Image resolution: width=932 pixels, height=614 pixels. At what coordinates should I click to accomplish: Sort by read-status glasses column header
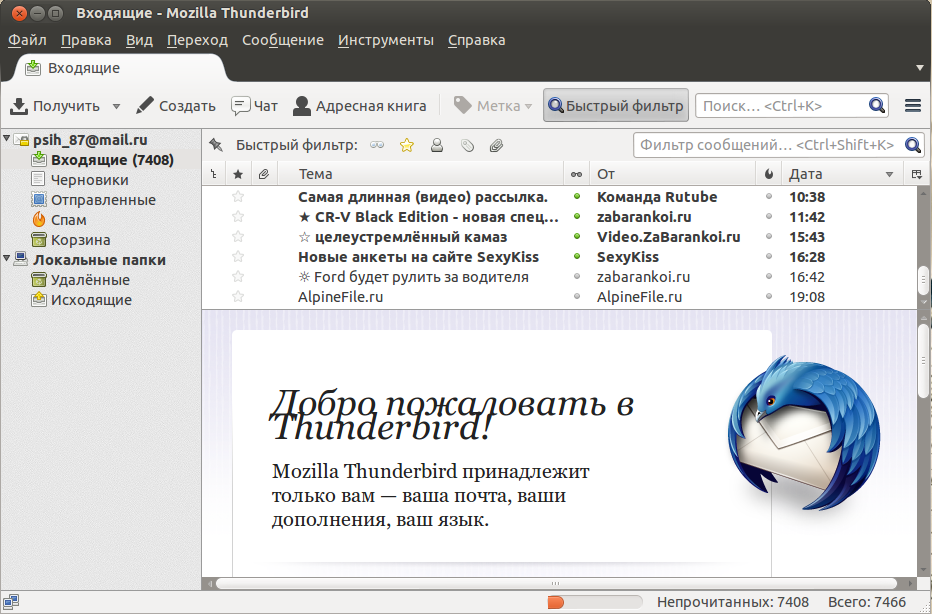577,174
